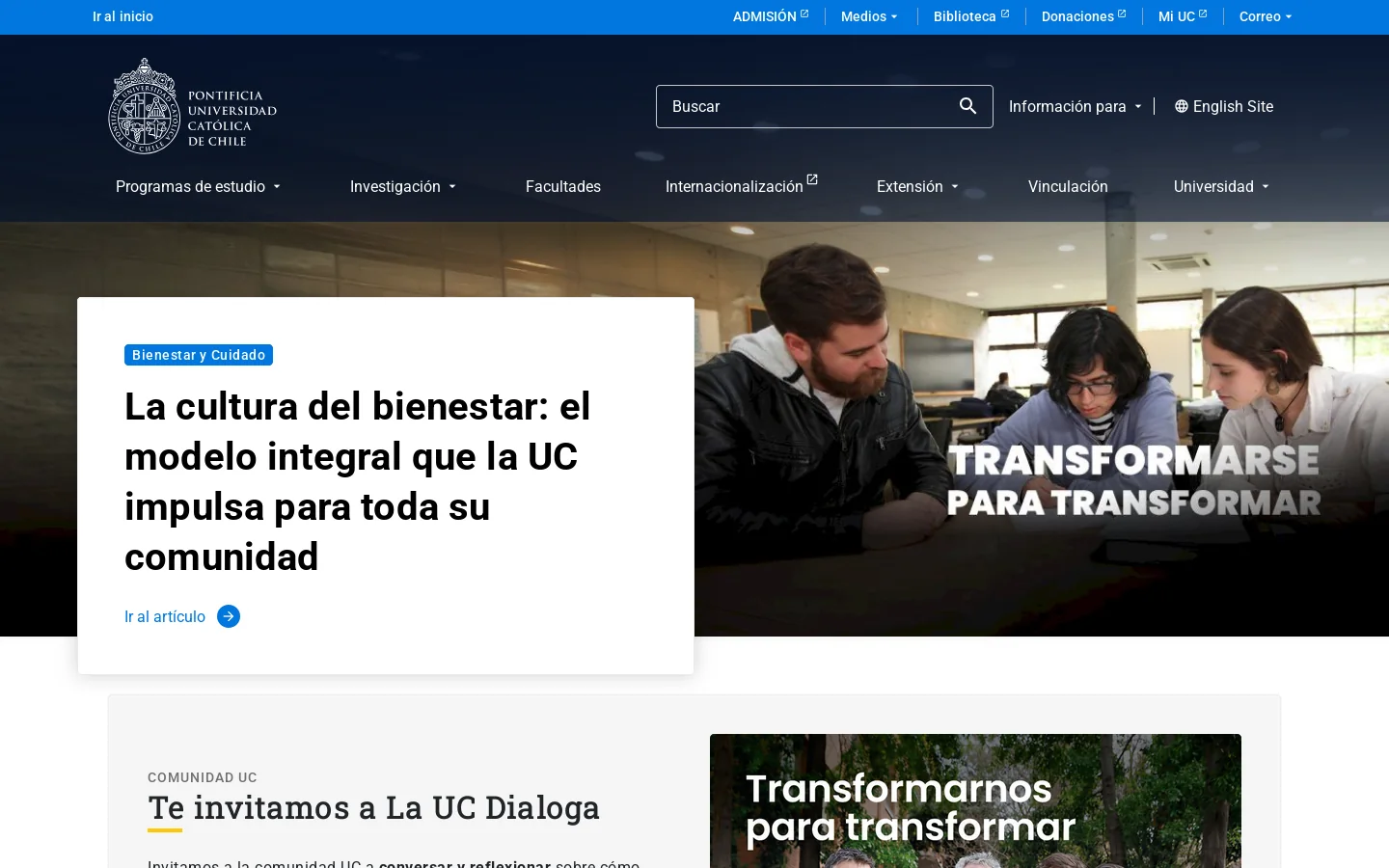The width and height of the screenshot is (1389, 868).
Task: Expand the Investigación menu
Action: coord(402,186)
